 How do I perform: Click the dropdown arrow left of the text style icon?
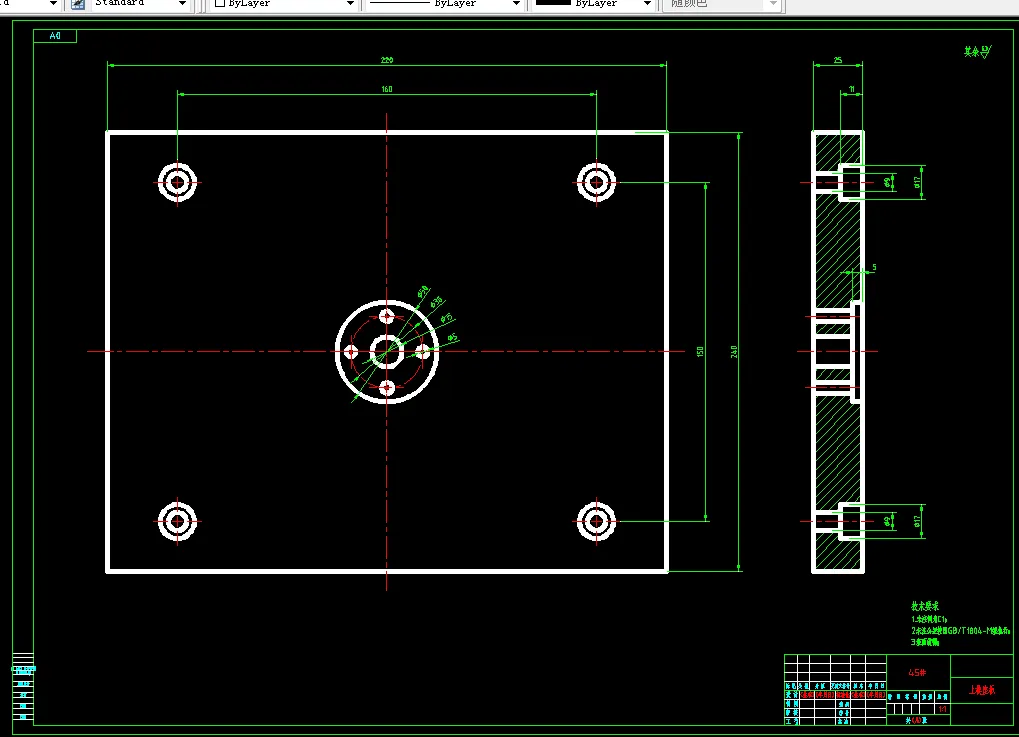(x=53, y=4)
